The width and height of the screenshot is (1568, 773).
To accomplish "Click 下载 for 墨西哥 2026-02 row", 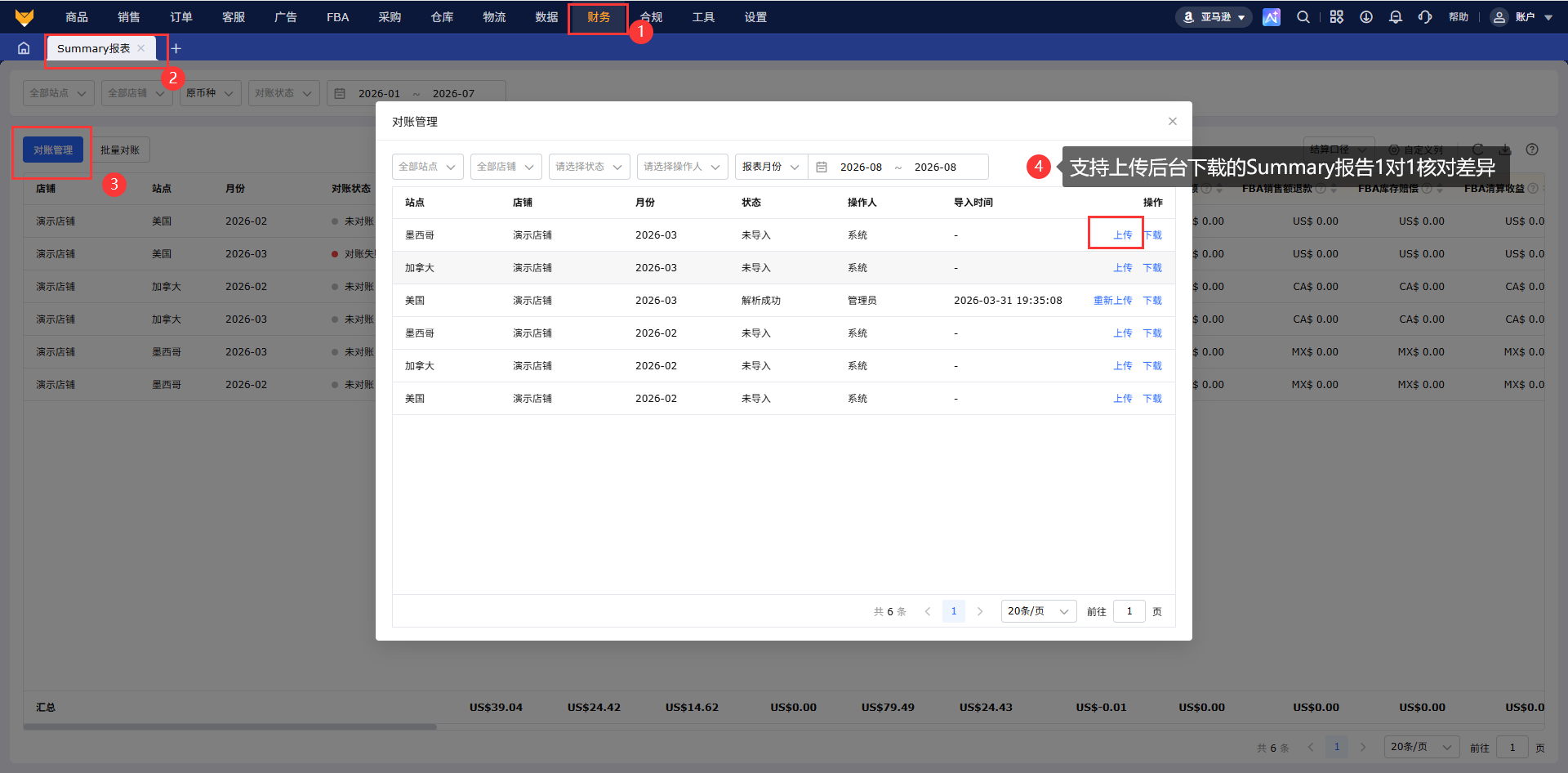I will pyautogui.click(x=1152, y=333).
